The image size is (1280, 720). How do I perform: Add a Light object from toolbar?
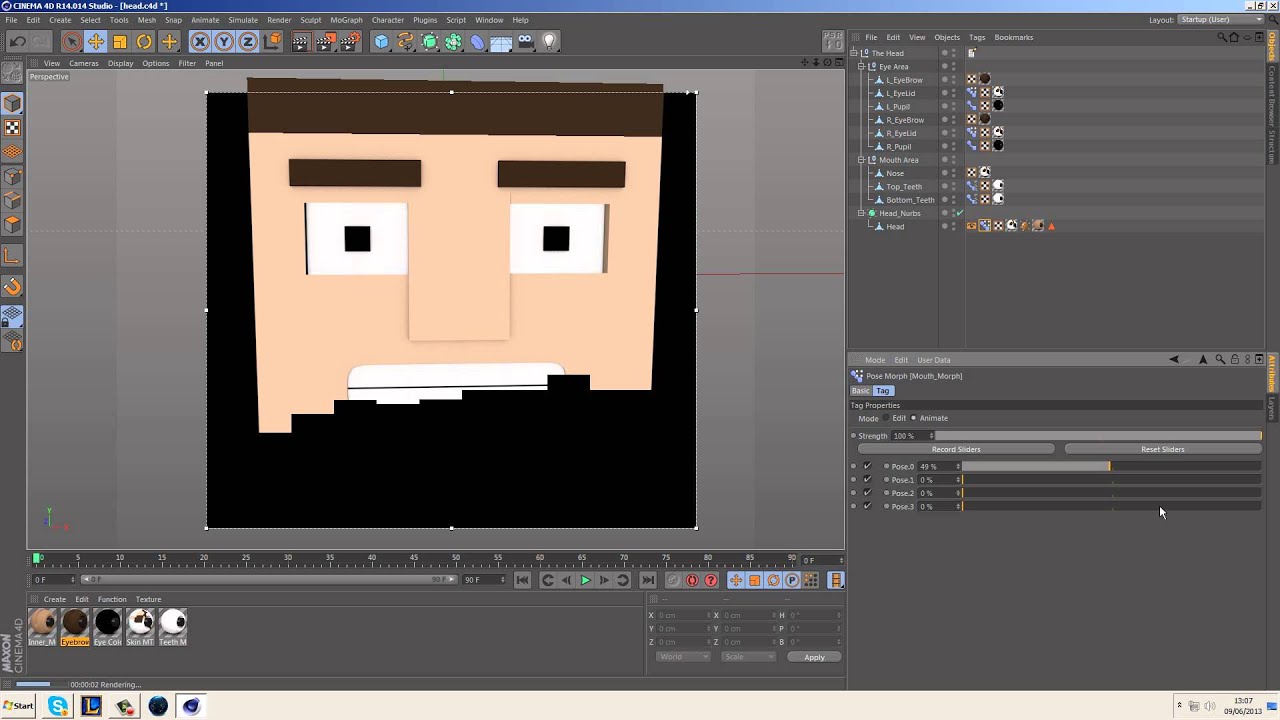pyautogui.click(x=549, y=41)
